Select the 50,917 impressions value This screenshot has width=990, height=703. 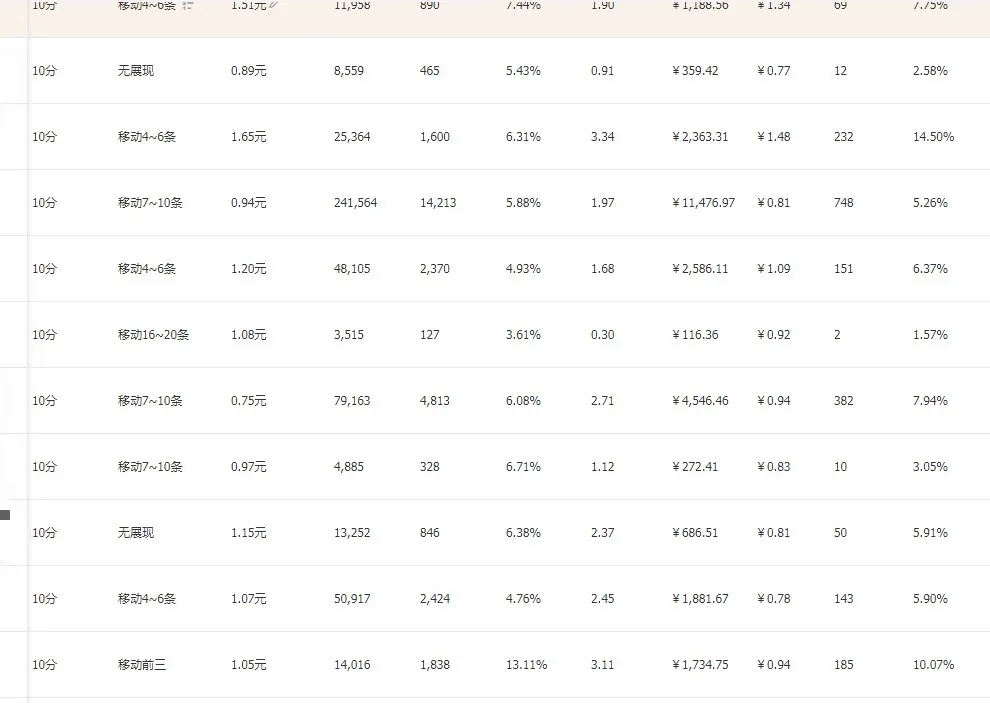point(352,599)
